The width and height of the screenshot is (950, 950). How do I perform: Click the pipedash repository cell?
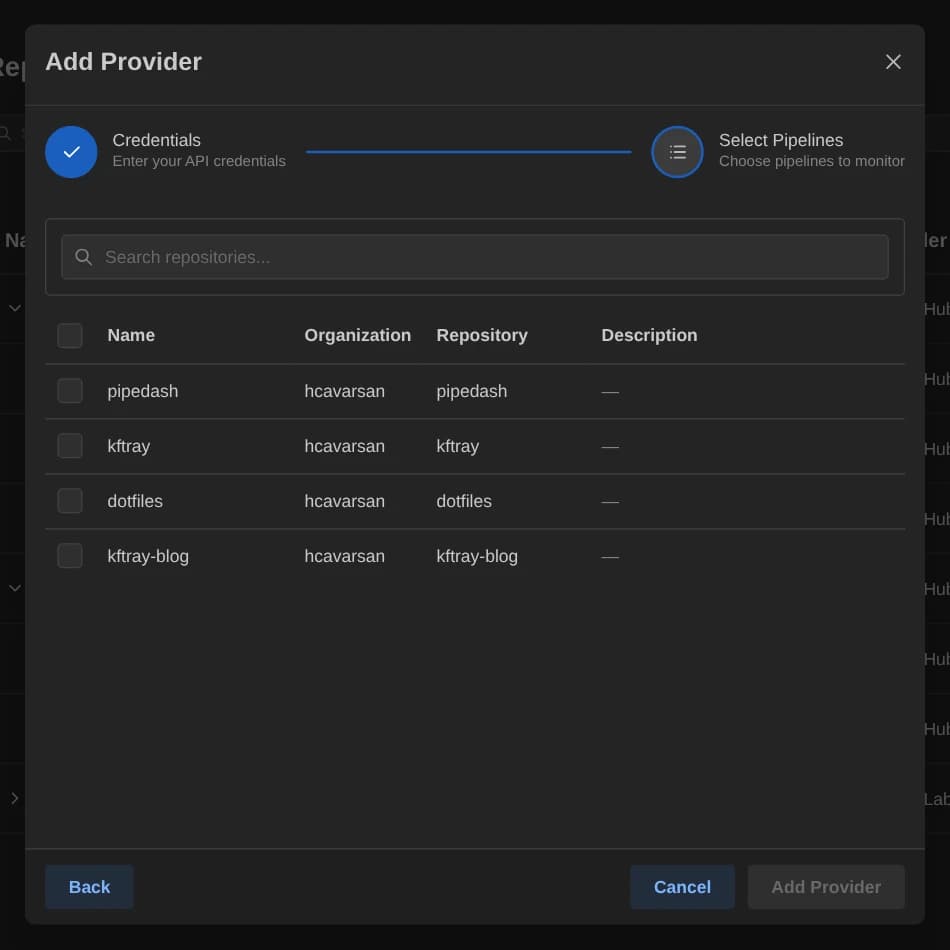(x=471, y=391)
